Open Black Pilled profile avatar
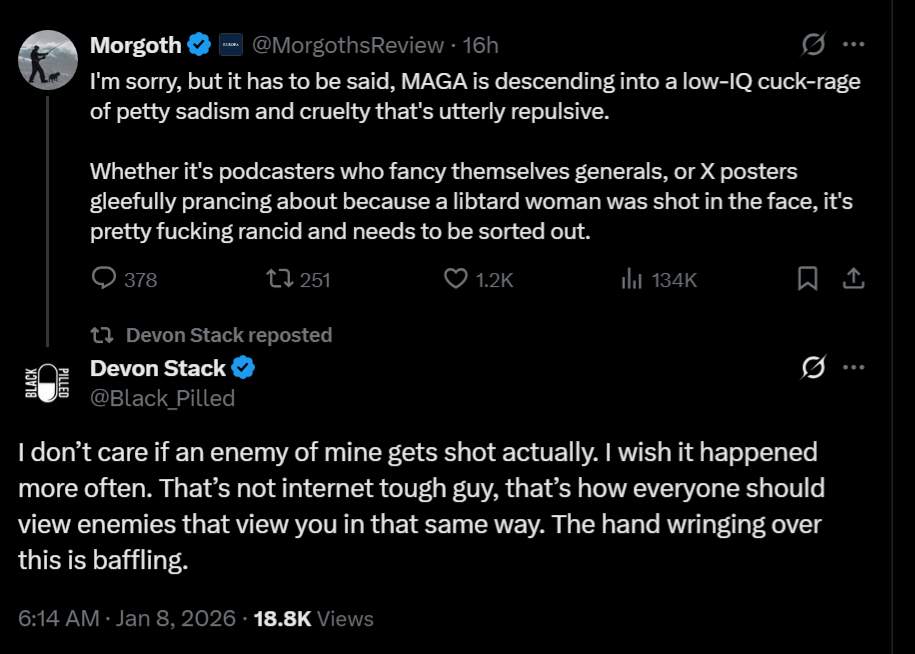This screenshot has height=654, width=915. pos(48,383)
